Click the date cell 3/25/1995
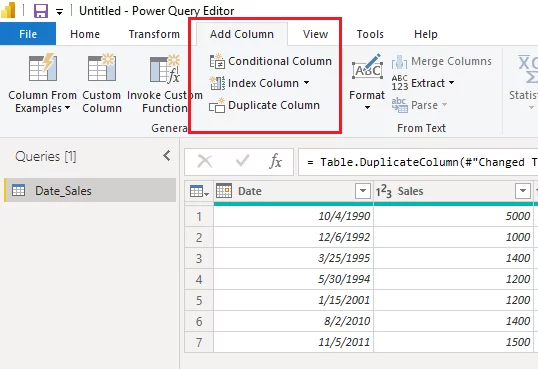 (x=293, y=258)
